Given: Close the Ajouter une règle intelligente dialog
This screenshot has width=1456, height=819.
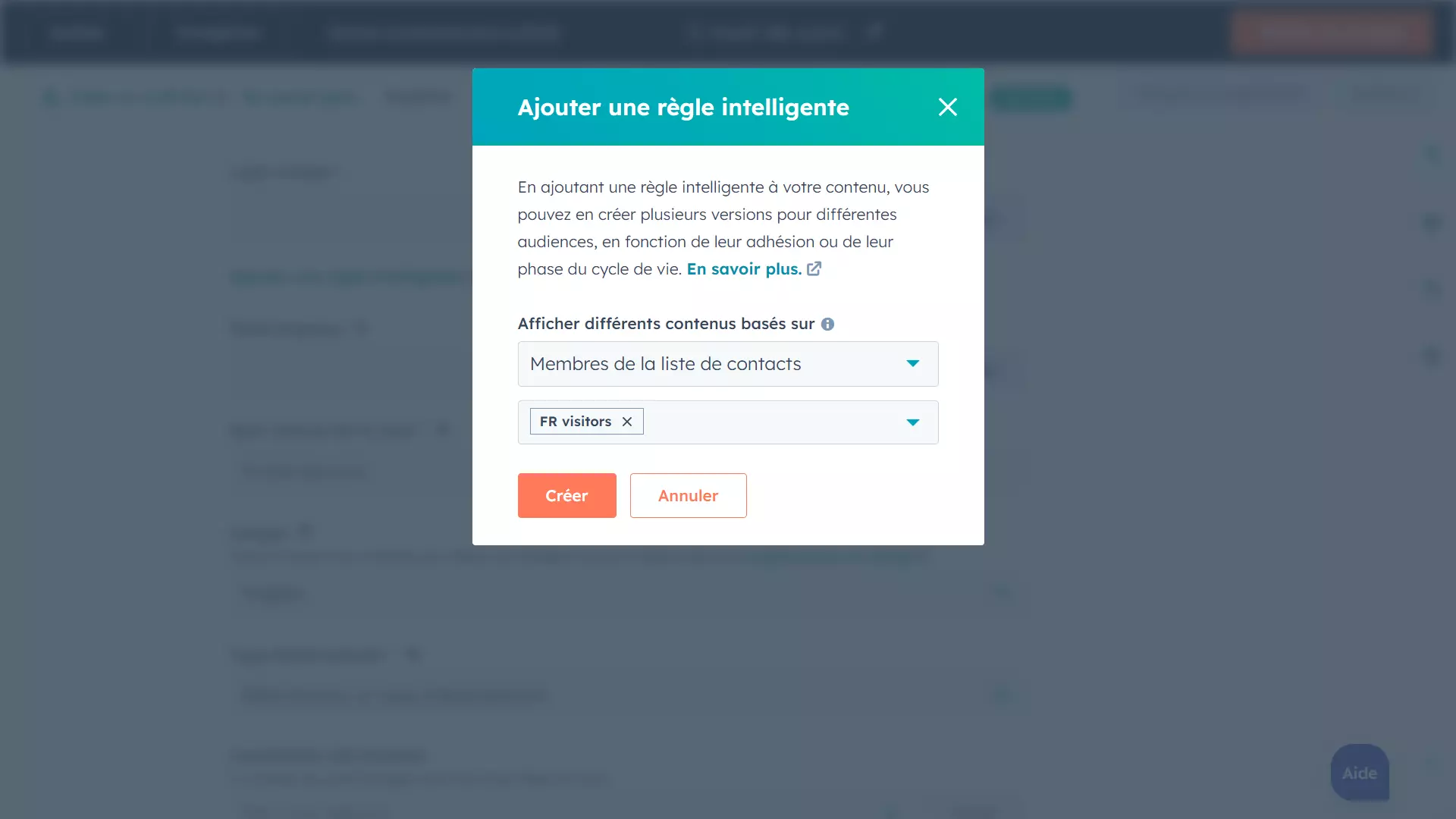Looking at the screenshot, I should pyautogui.click(x=947, y=107).
